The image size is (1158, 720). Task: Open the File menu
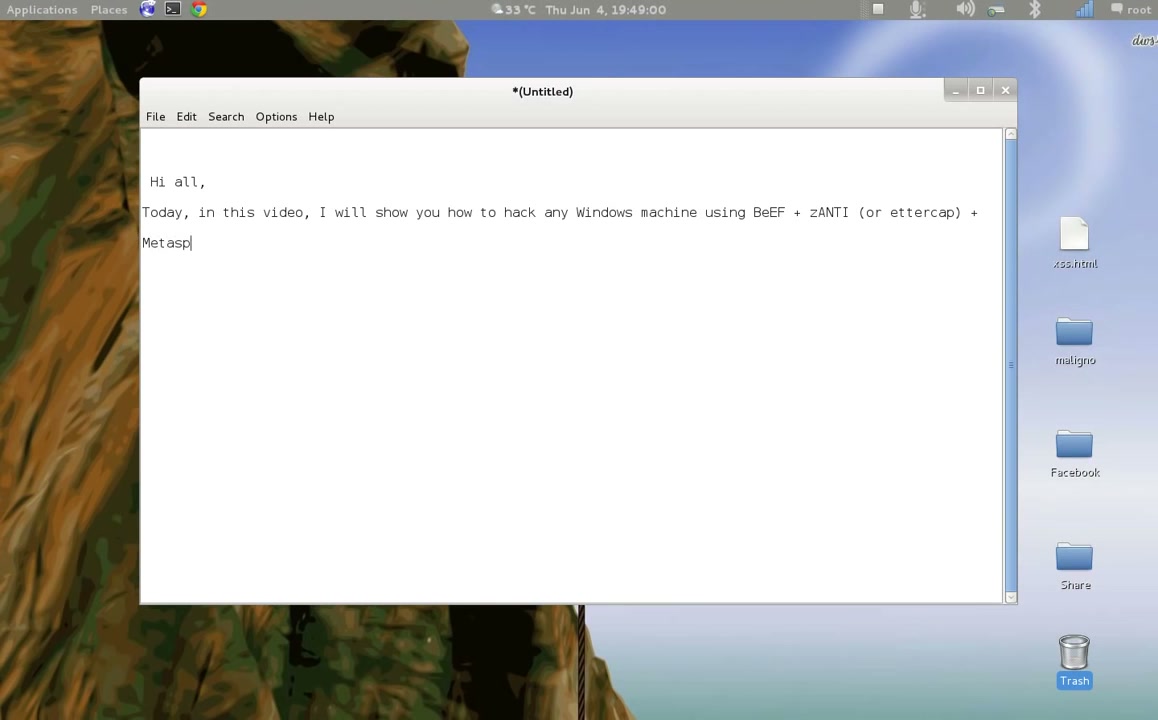pos(155,117)
